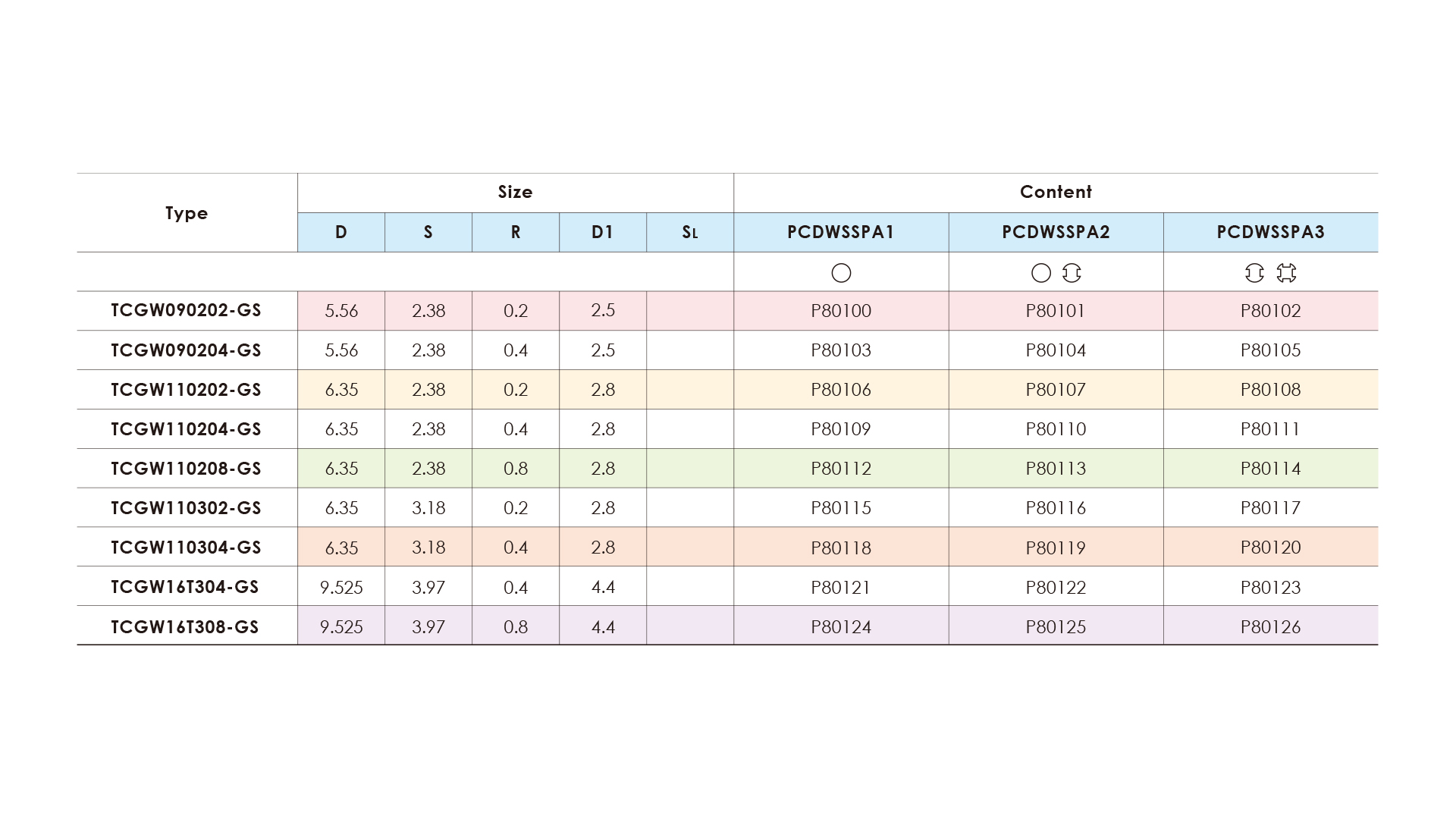The image size is (1456, 819).
Task: Click part number P80104
Action: pyautogui.click(x=1056, y=350)
